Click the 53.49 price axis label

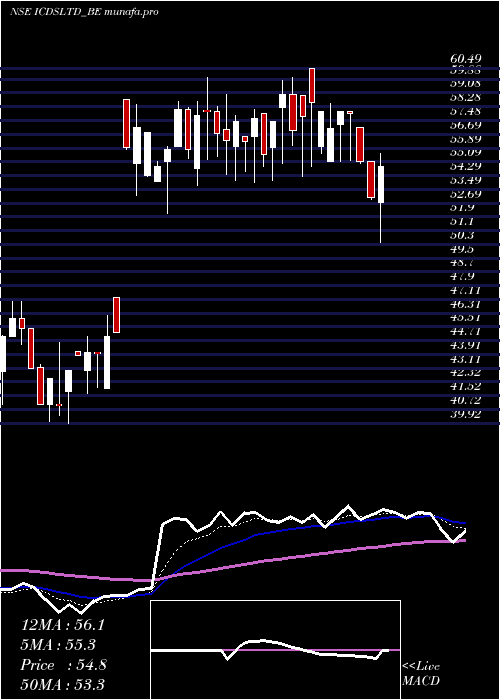[x=465, y=180]
